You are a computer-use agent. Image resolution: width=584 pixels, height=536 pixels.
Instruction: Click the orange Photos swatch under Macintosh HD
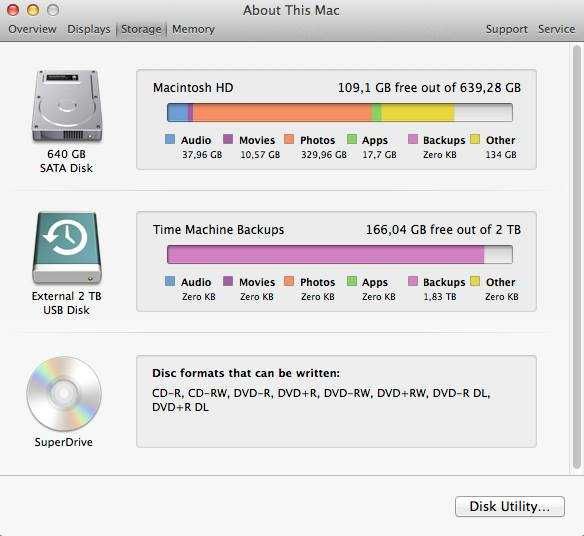click(289, 139)
